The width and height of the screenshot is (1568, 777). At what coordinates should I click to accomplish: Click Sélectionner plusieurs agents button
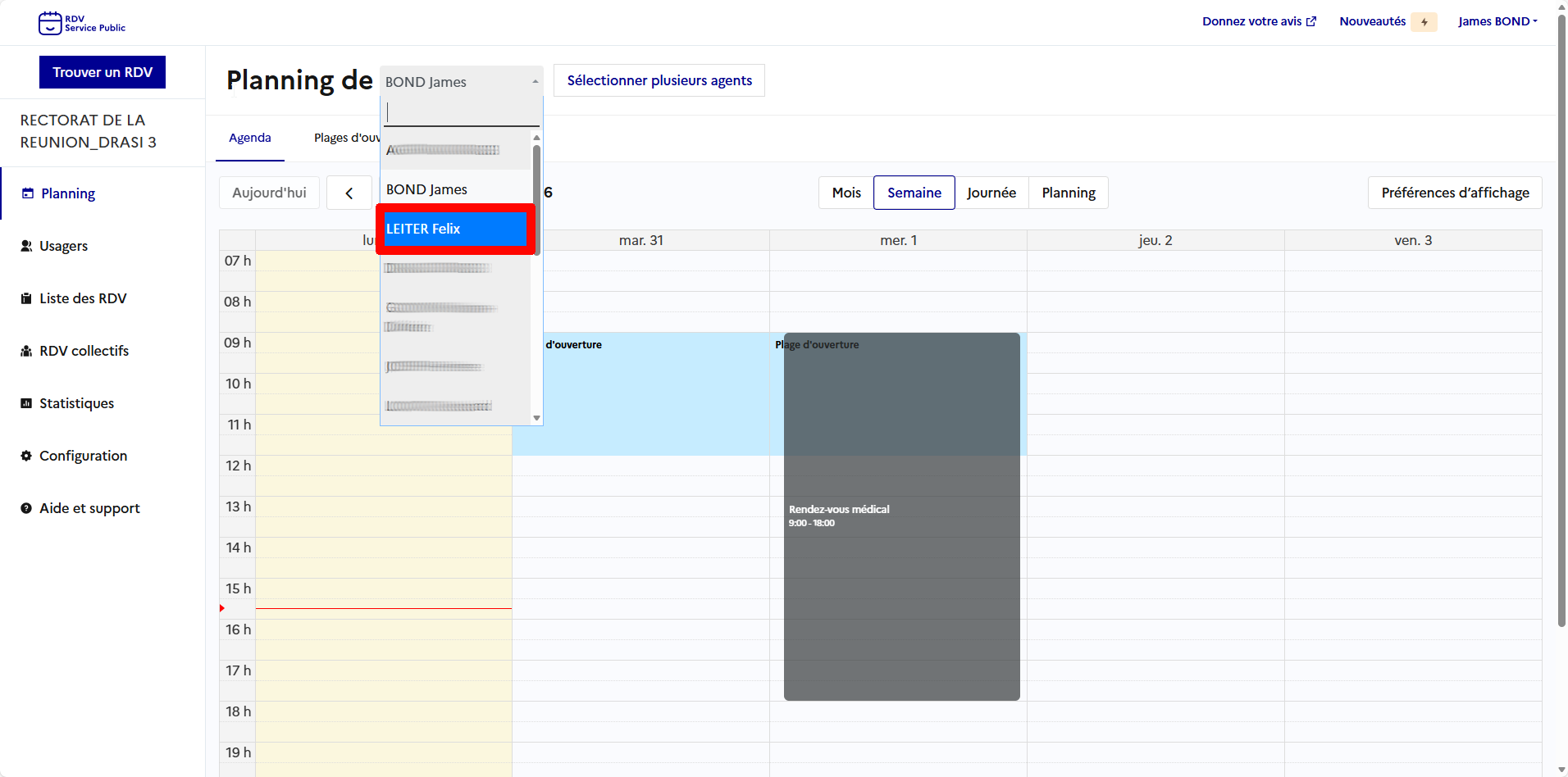(659, 80)
